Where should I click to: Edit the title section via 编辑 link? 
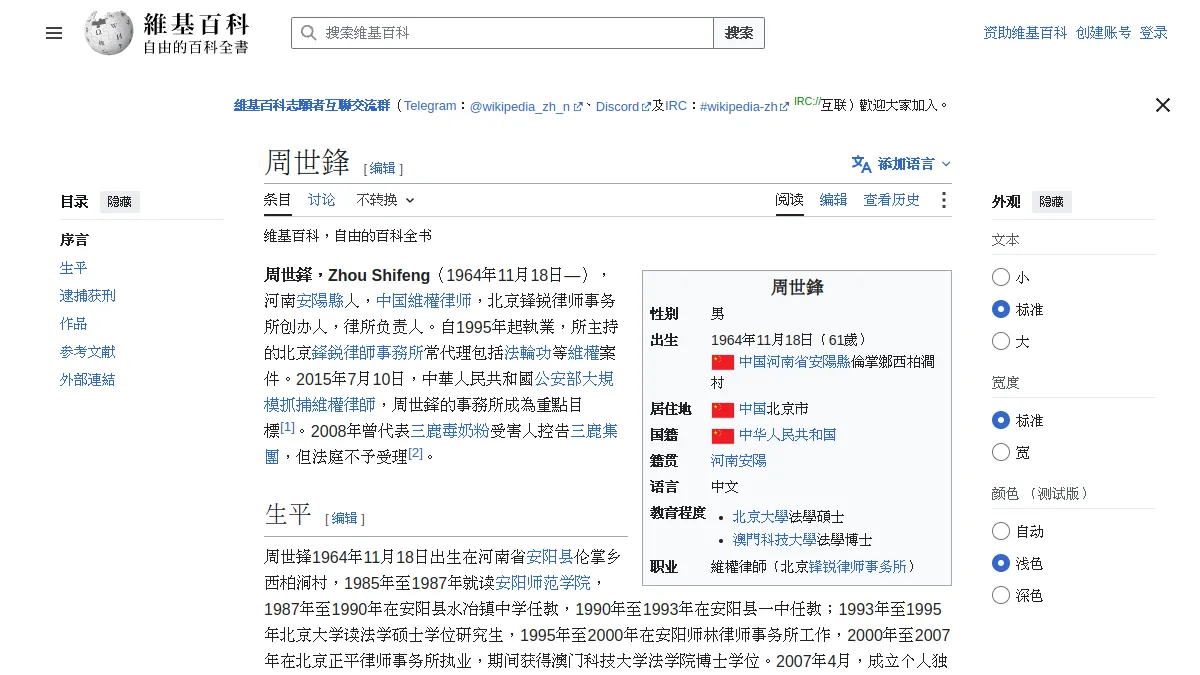tap(383, 168)
